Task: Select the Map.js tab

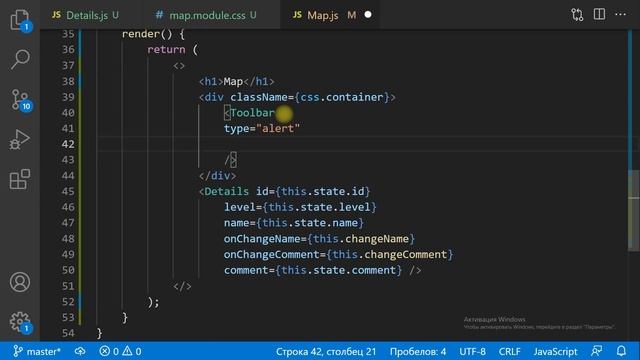Action: (322, 15)
